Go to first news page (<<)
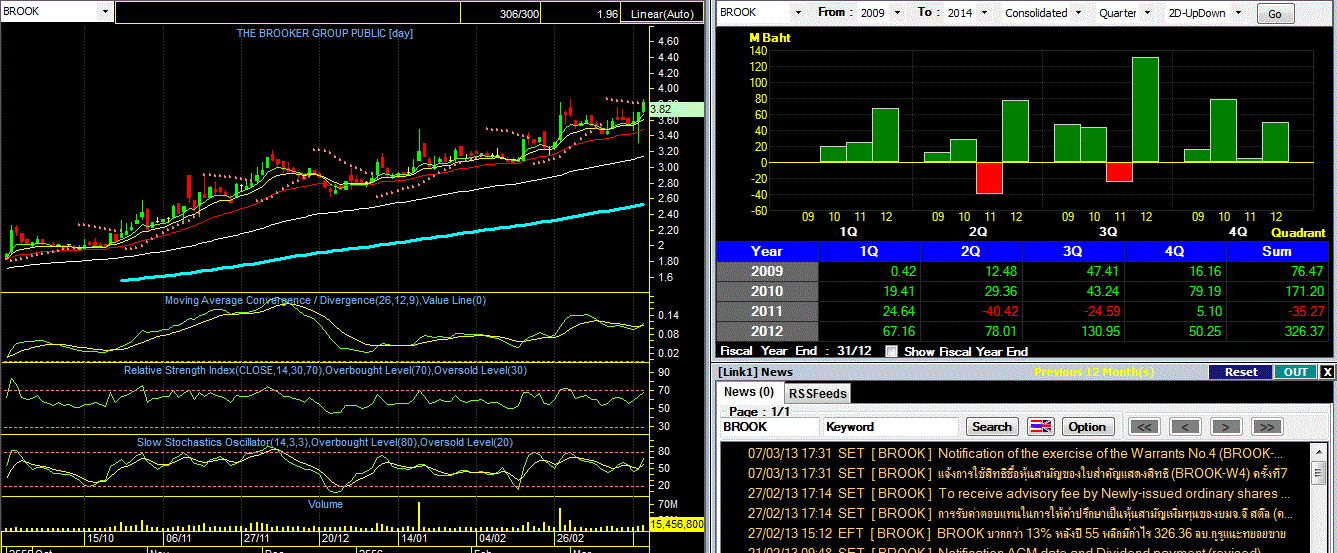 click(1145, 427)
